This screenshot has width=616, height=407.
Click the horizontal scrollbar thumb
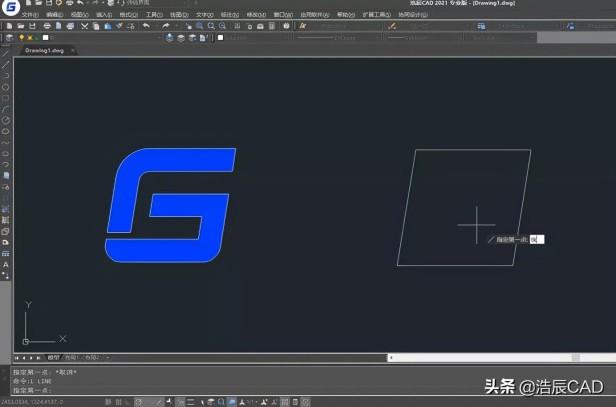[x=576, y=358]
